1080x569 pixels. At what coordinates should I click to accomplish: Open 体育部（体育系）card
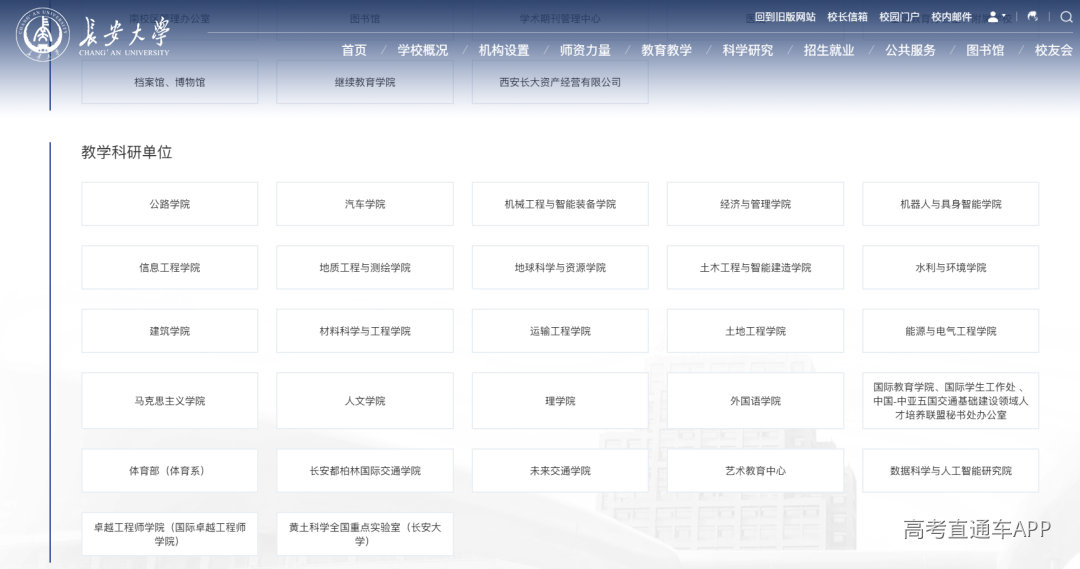169,470
